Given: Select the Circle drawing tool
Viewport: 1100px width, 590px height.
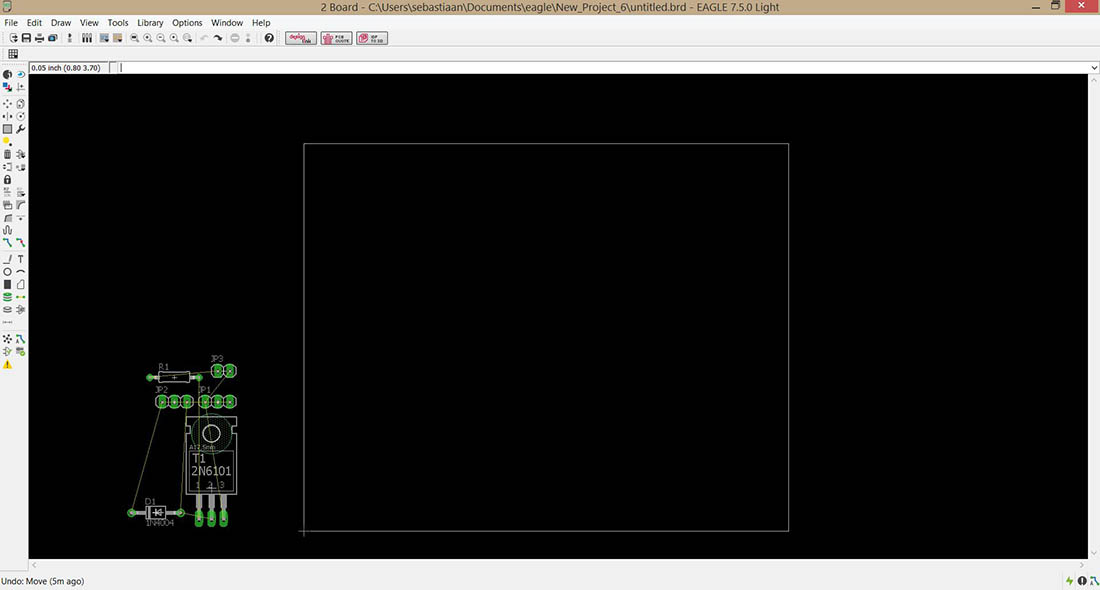Looking at the screenshot, I should (x=7, y=271).
